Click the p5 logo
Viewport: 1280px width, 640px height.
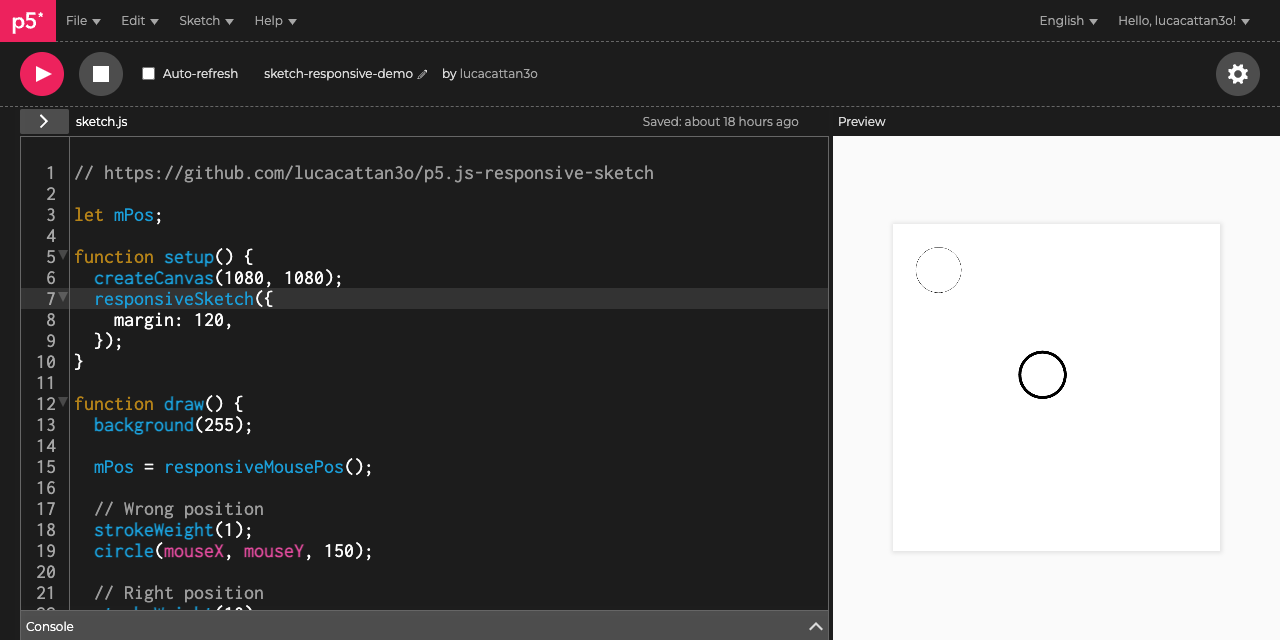pyautogui.click(x=27, y=20)
